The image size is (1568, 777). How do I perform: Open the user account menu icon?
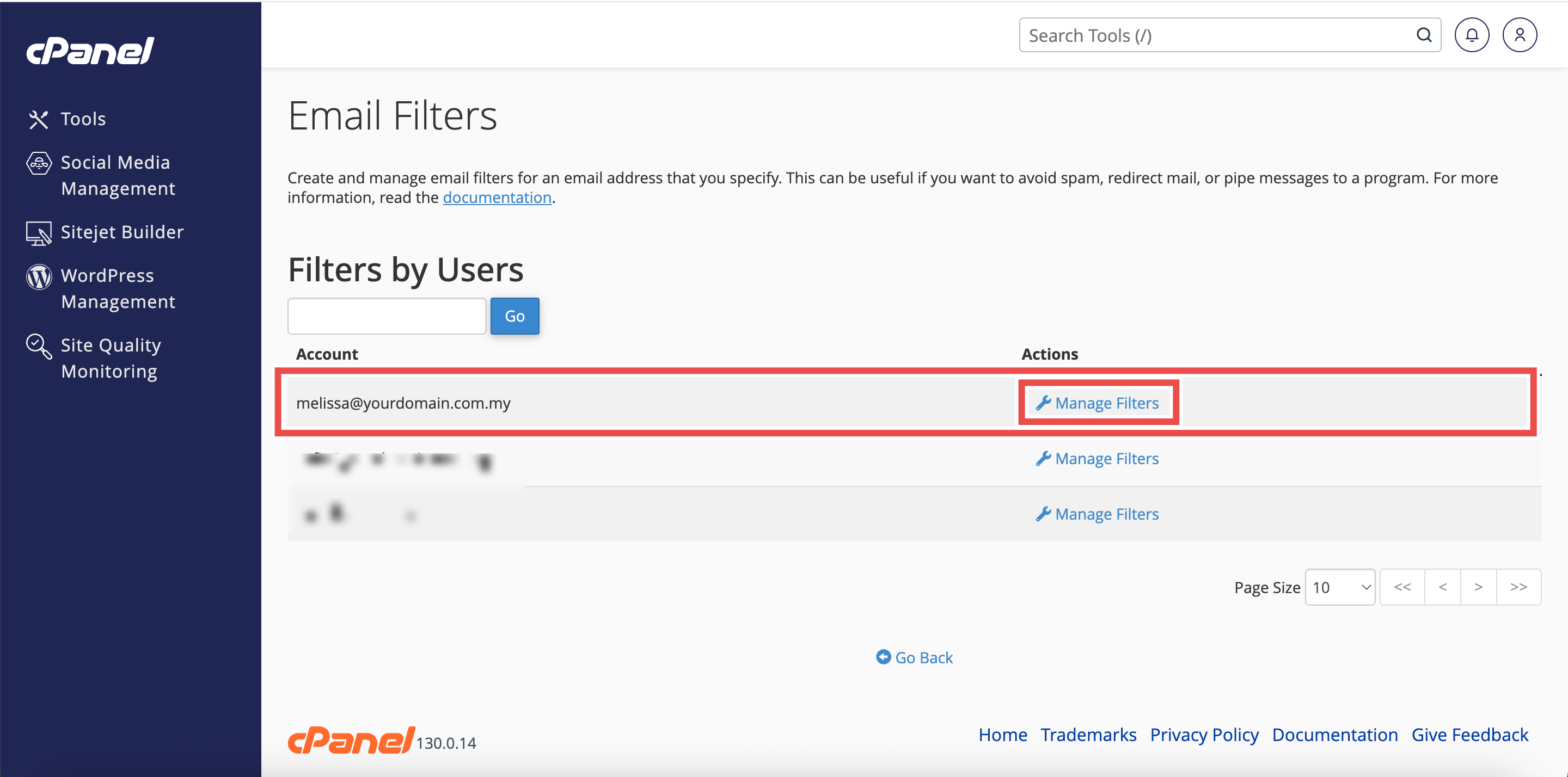pyautogui.click(x=1520, y=35)
